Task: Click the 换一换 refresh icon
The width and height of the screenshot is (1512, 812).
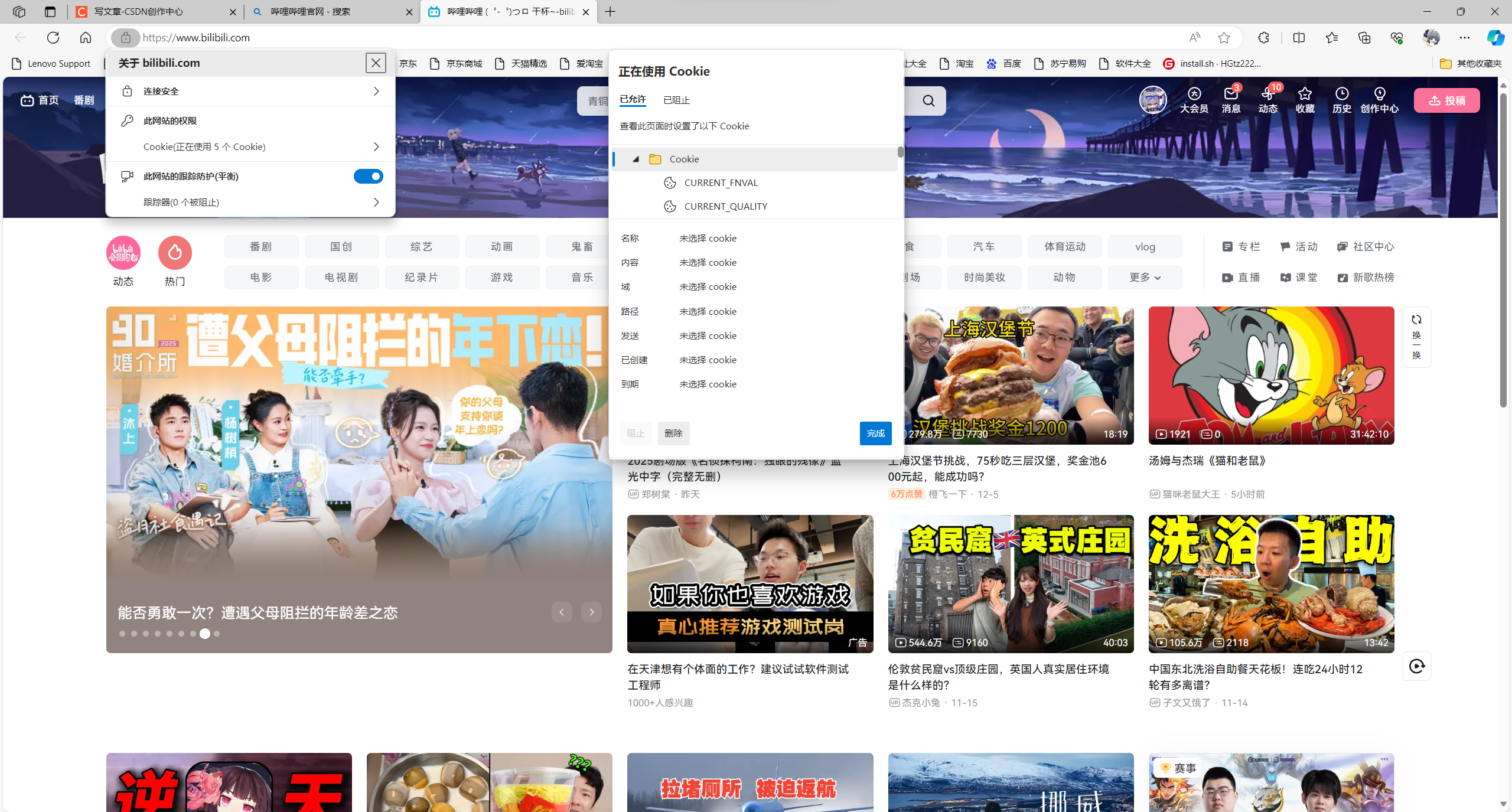Action: (1416, 320)
